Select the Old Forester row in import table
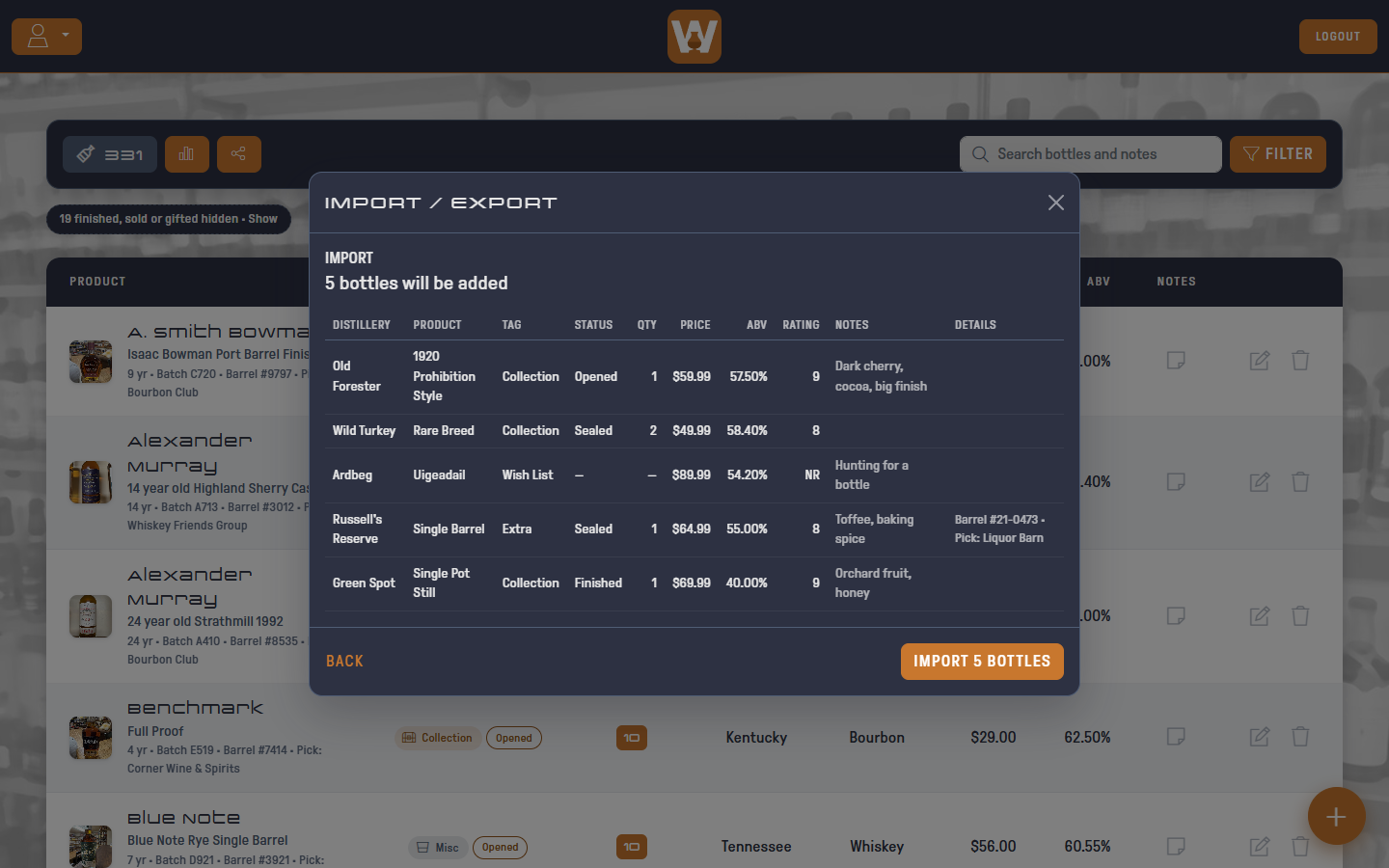1389x868 pixels. click(694, 377)
